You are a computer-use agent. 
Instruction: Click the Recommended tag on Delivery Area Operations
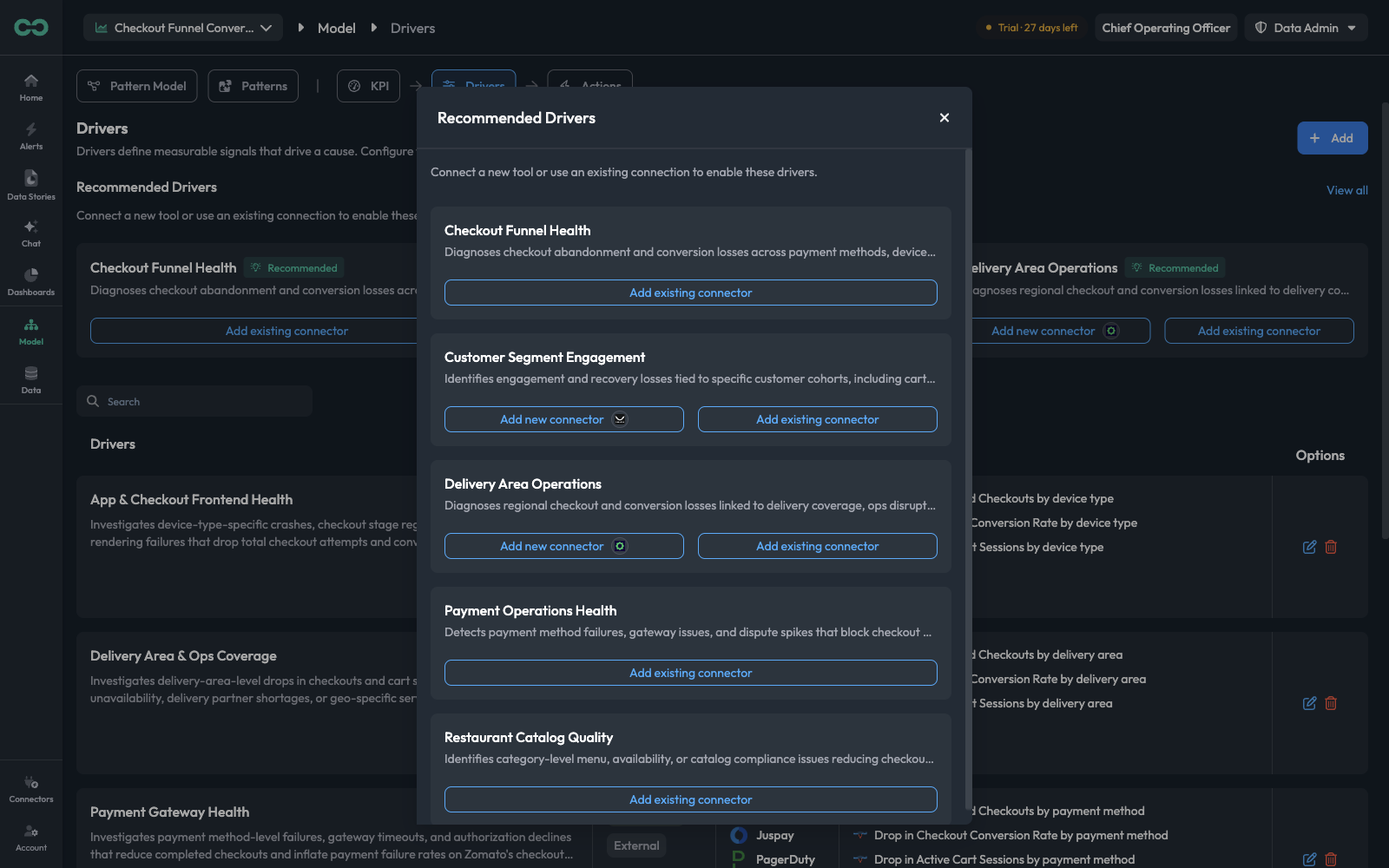(1175, 267)
